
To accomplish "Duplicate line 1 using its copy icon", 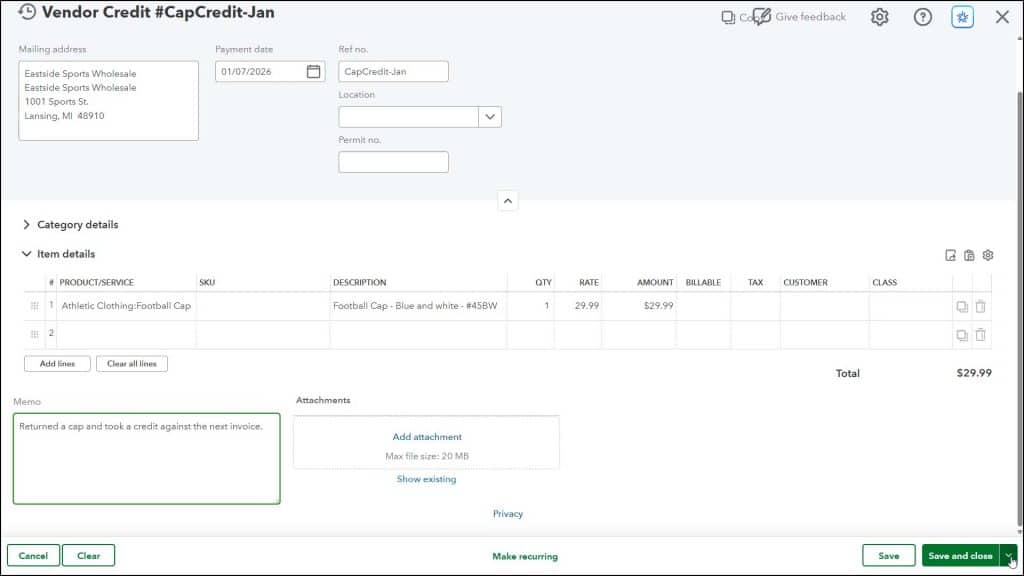I will point(962,306).
